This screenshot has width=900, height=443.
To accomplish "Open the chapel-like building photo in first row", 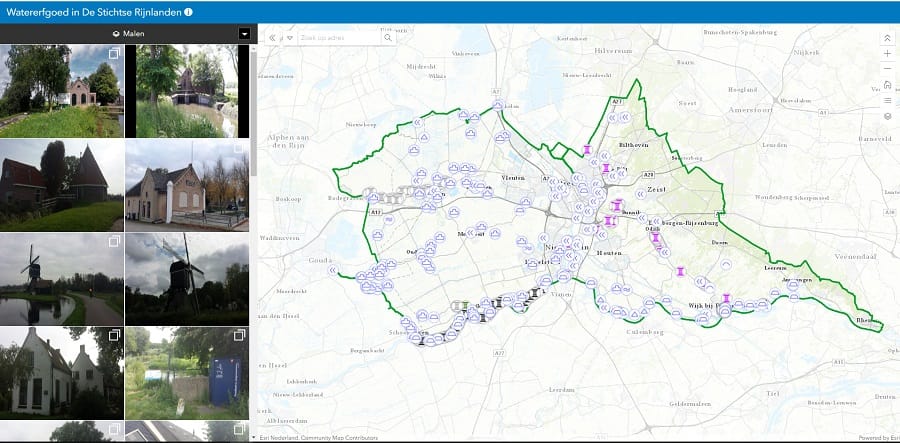I will point(61,91).
